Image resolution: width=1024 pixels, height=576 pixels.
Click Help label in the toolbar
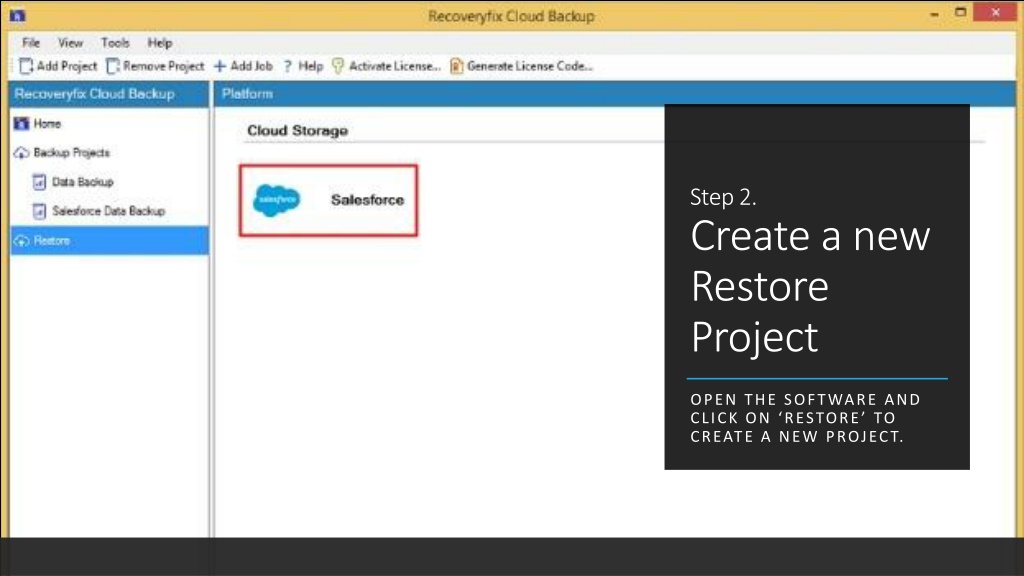click(x=311, y=66)
